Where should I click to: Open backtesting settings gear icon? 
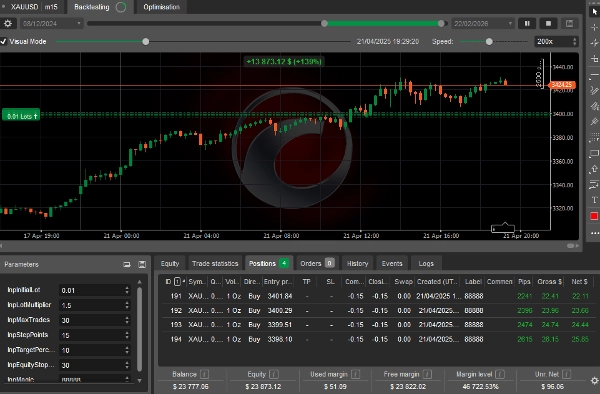(x=8, y=23)
